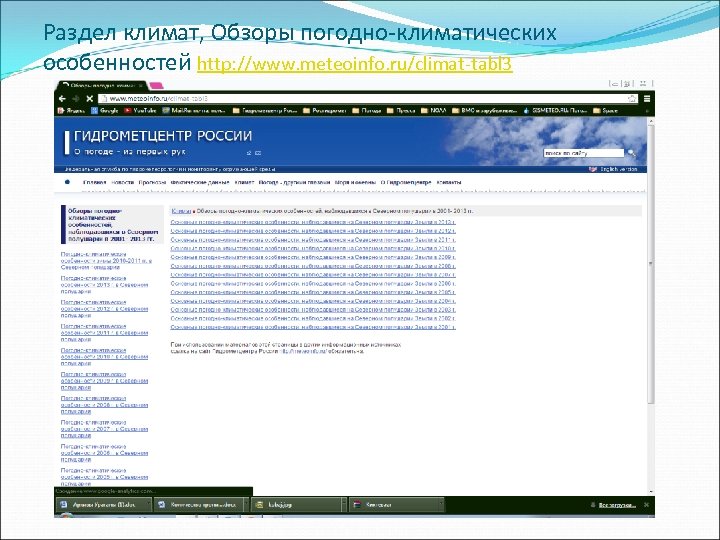The height and width of the screenshot is (540, 720).
Task: Open the 2010 review link in main list
Action: (313, 248)
